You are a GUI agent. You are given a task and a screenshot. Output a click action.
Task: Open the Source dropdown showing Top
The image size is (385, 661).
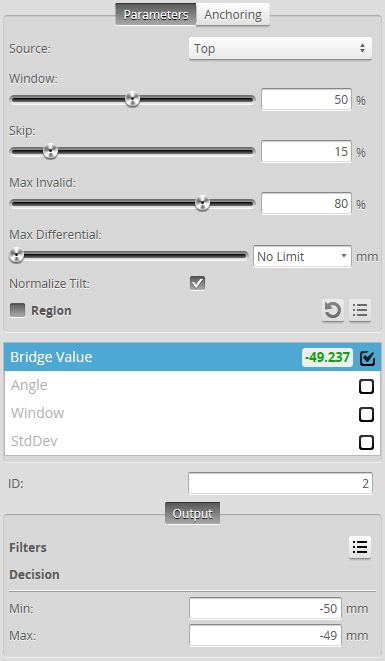click(x=280, y=48)
